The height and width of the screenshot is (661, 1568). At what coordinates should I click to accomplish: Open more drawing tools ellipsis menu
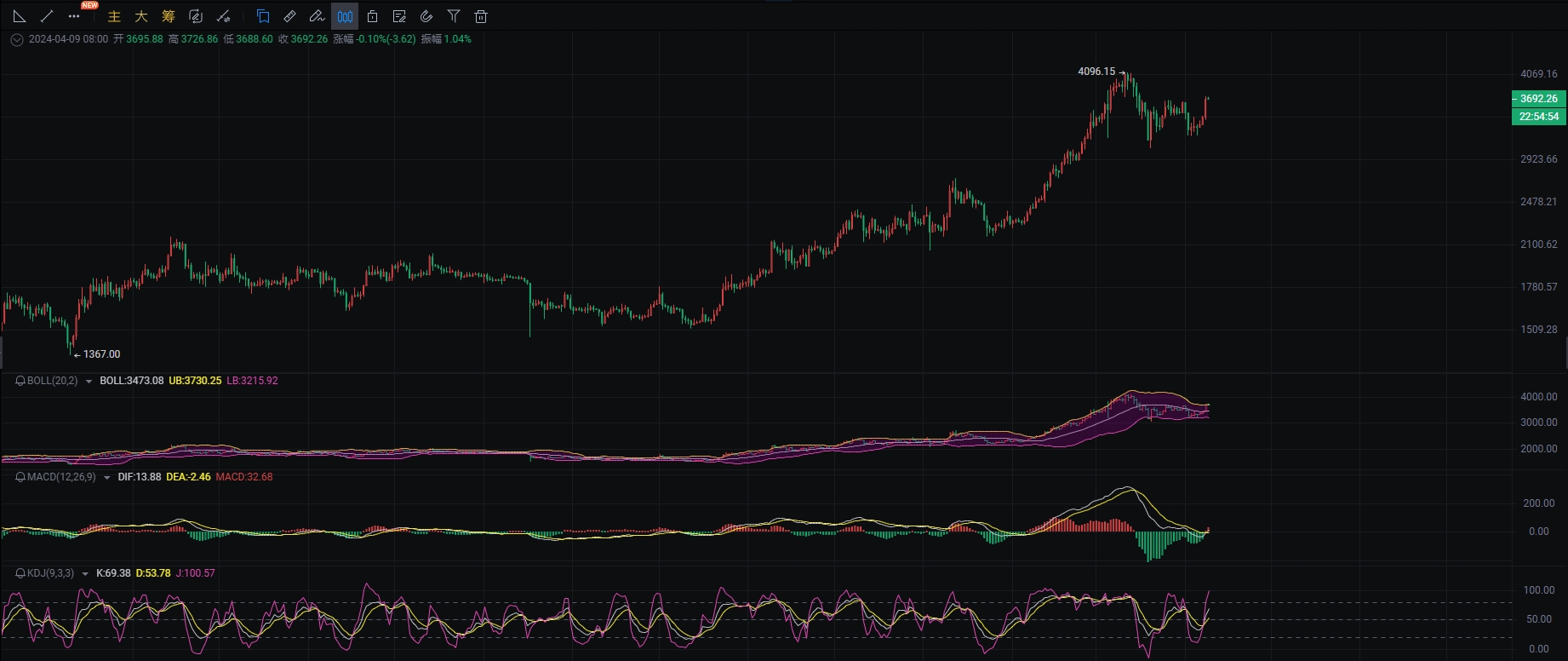74,16
